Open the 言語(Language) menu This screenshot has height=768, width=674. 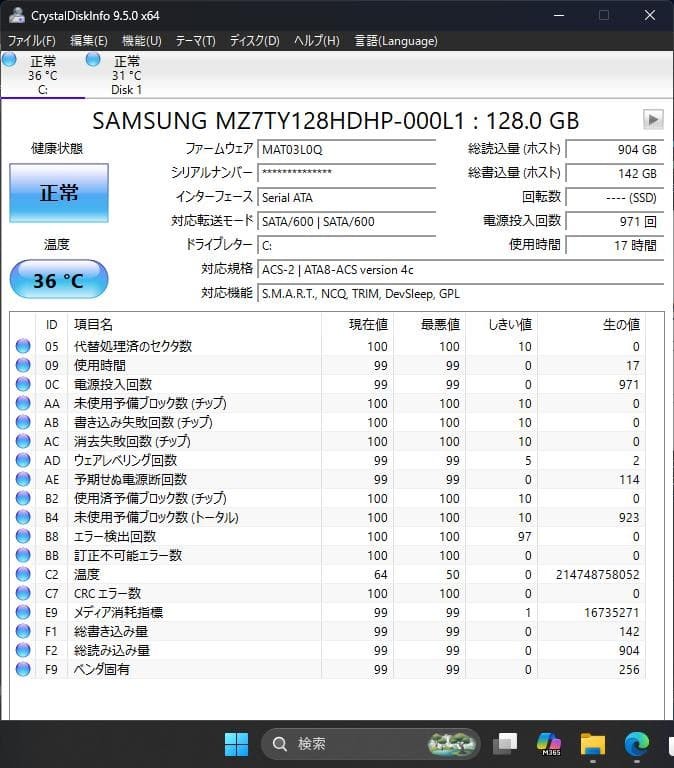coord(396,41)
